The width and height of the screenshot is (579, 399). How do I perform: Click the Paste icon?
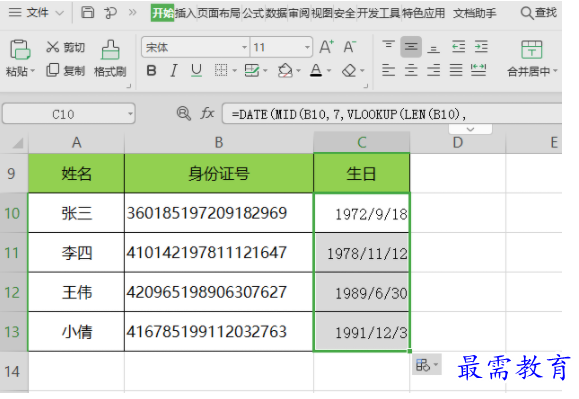click(x=20, y=49)
